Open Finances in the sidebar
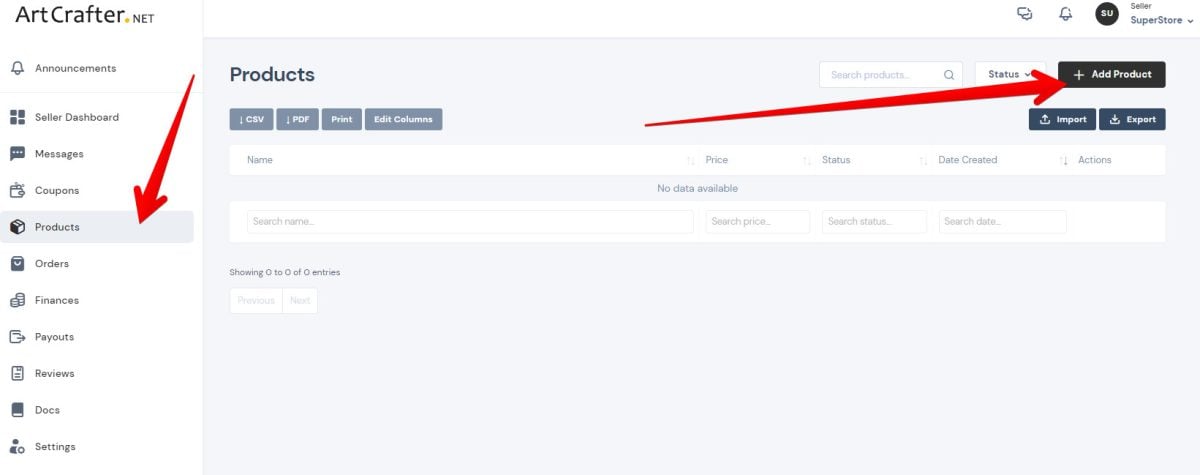 57,300
